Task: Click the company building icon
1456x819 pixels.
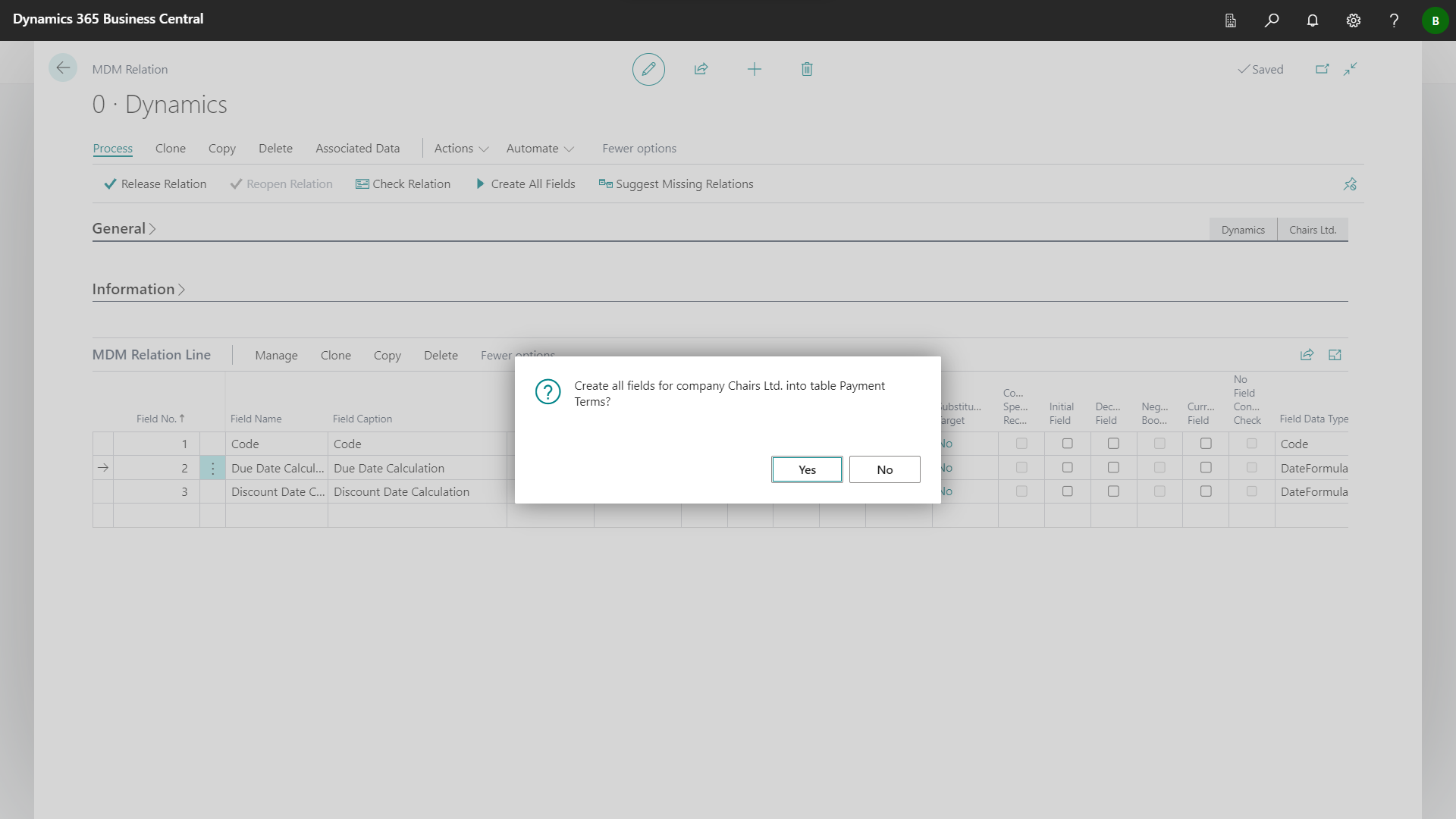Action: click(1231, 20)
